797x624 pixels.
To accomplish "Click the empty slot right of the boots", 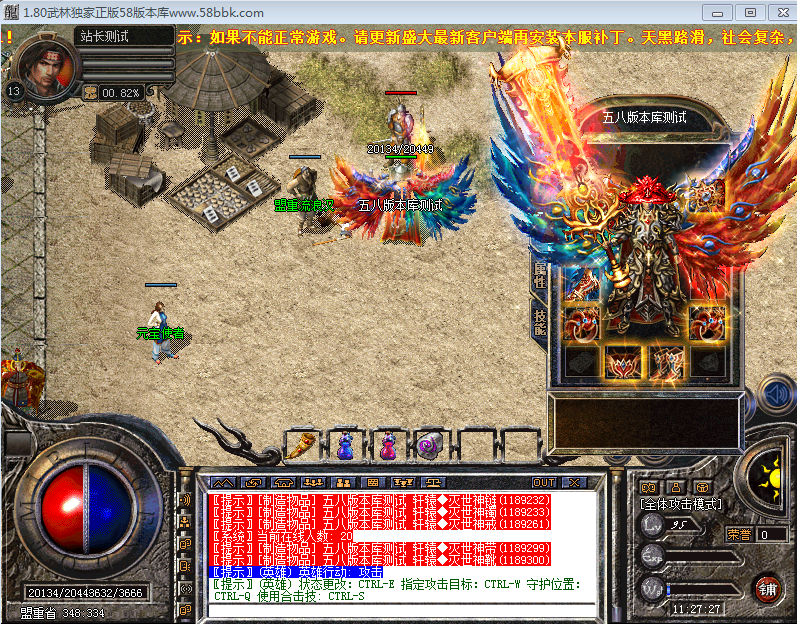I will (x=707, y=363).
